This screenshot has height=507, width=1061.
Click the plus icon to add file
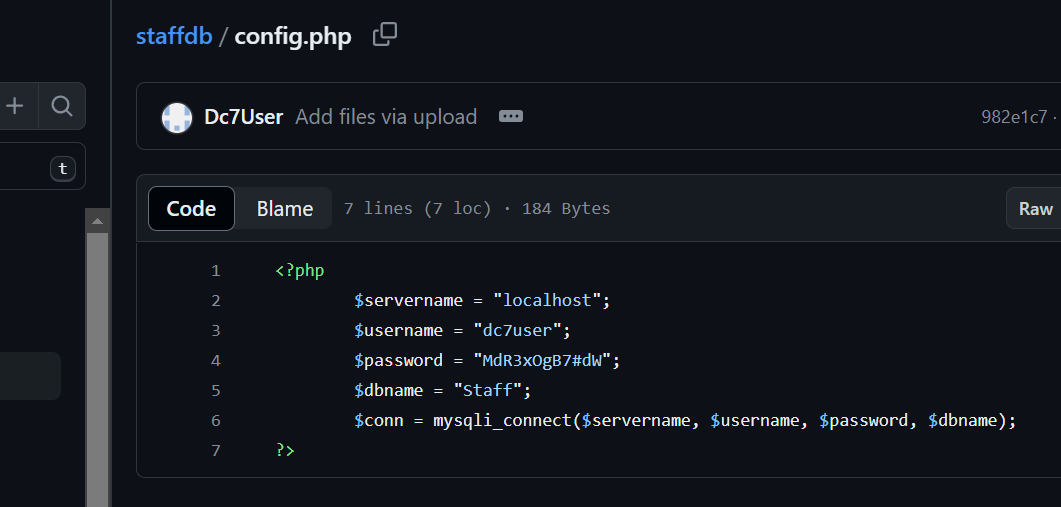click(15, 106)
